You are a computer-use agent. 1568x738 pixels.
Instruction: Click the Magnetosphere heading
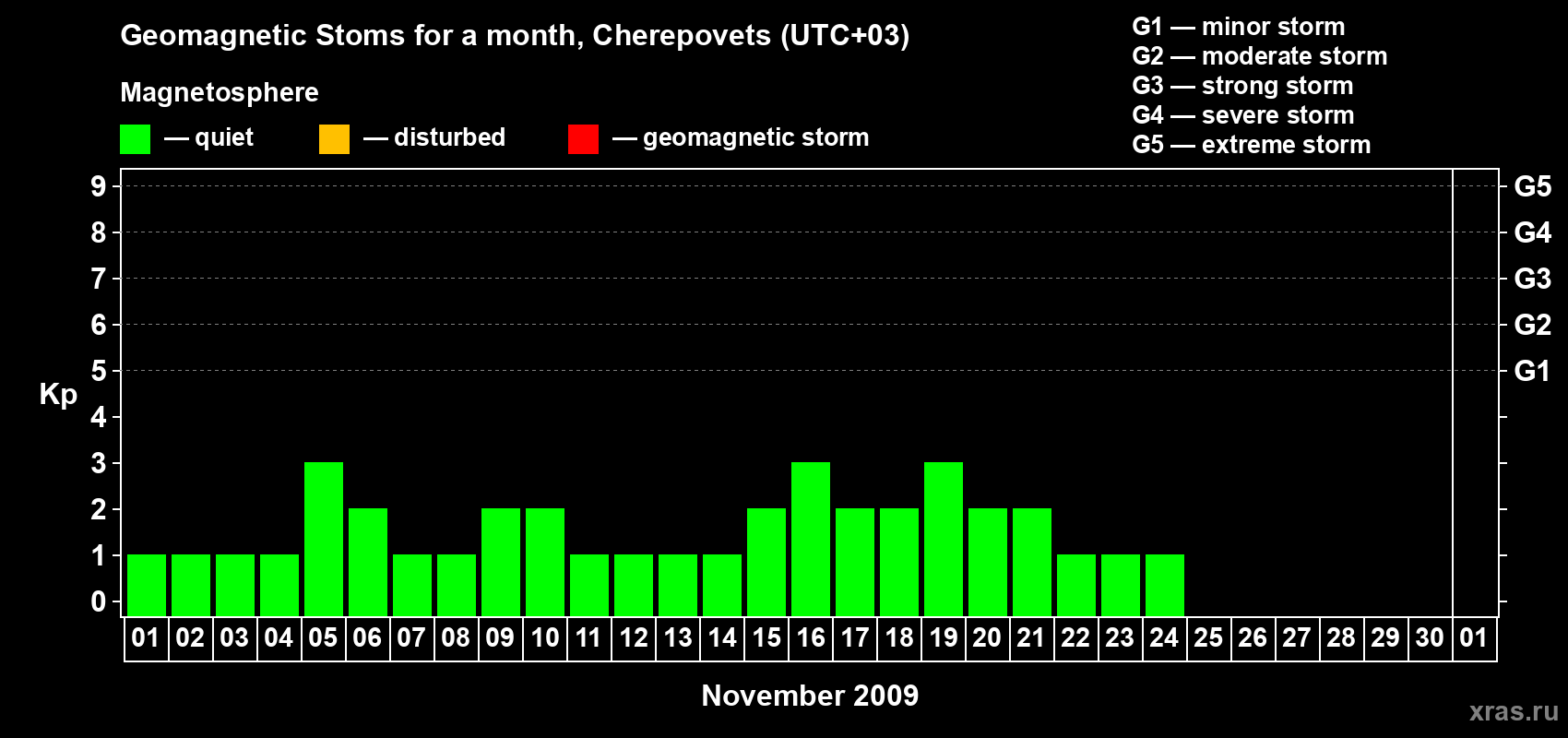pyautogui.click(x=220, y=93)
